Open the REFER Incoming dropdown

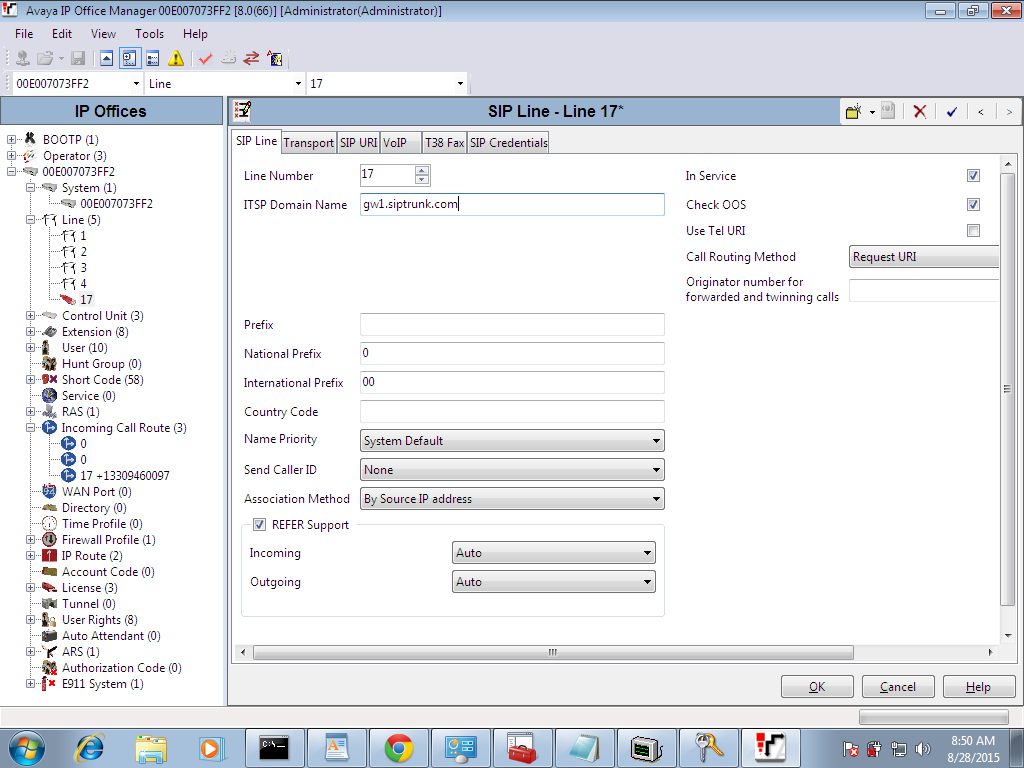[554, 553]
